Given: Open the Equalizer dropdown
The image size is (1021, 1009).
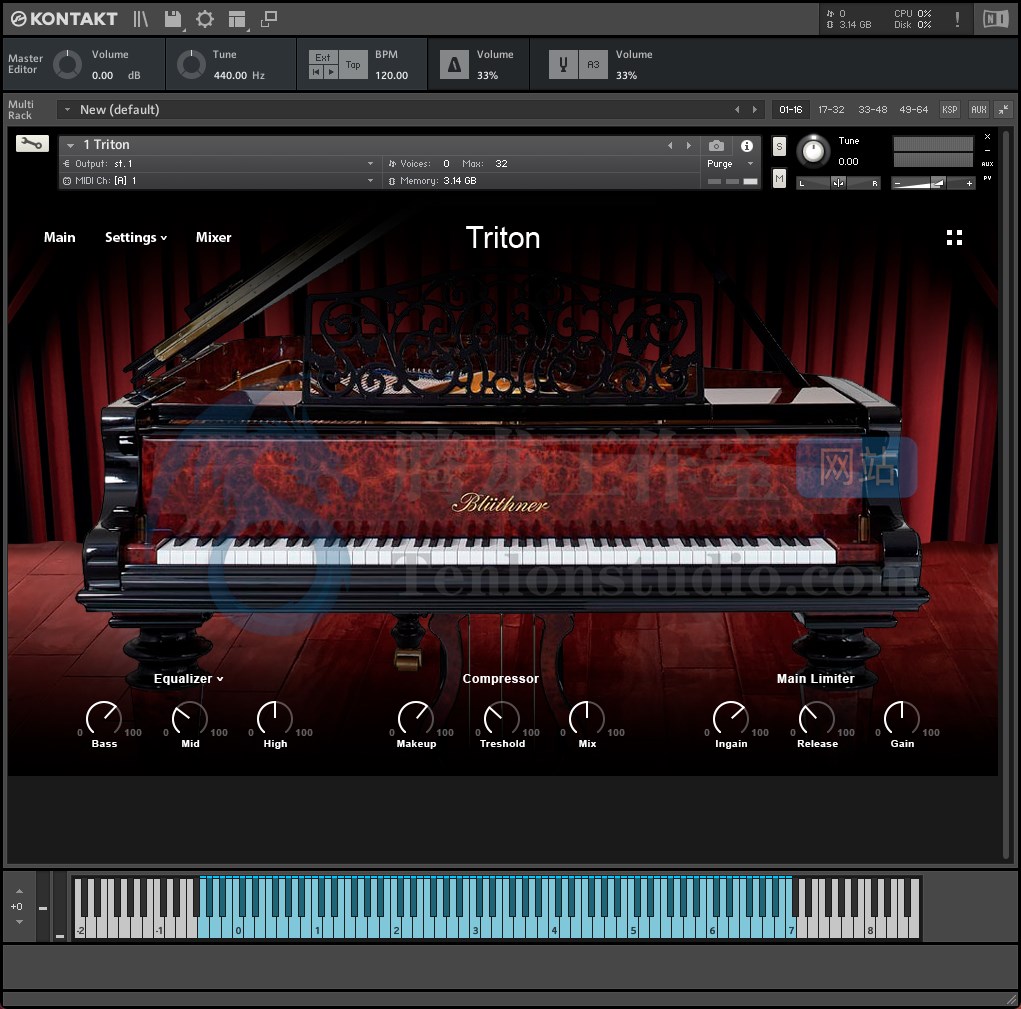Looking at the screenshot, I should [x=188, y=678].
